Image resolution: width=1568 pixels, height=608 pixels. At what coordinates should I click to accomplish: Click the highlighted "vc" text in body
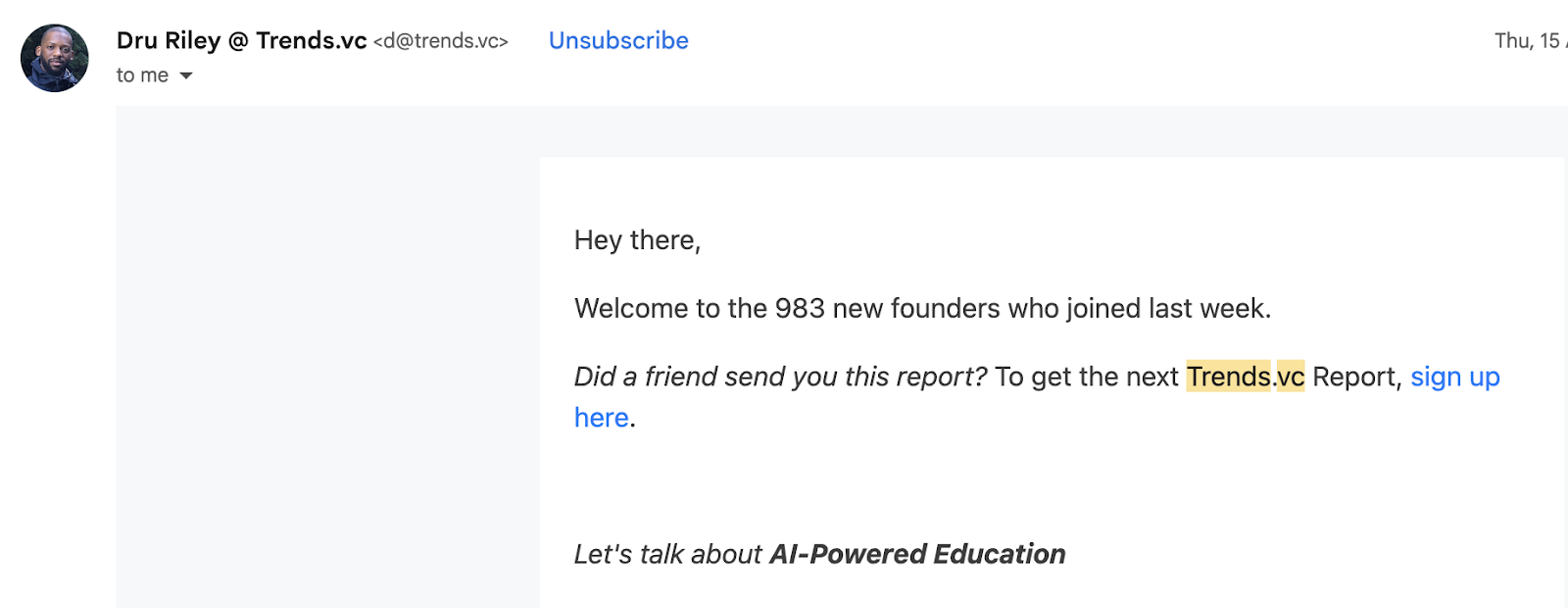tap(1291, 377)
